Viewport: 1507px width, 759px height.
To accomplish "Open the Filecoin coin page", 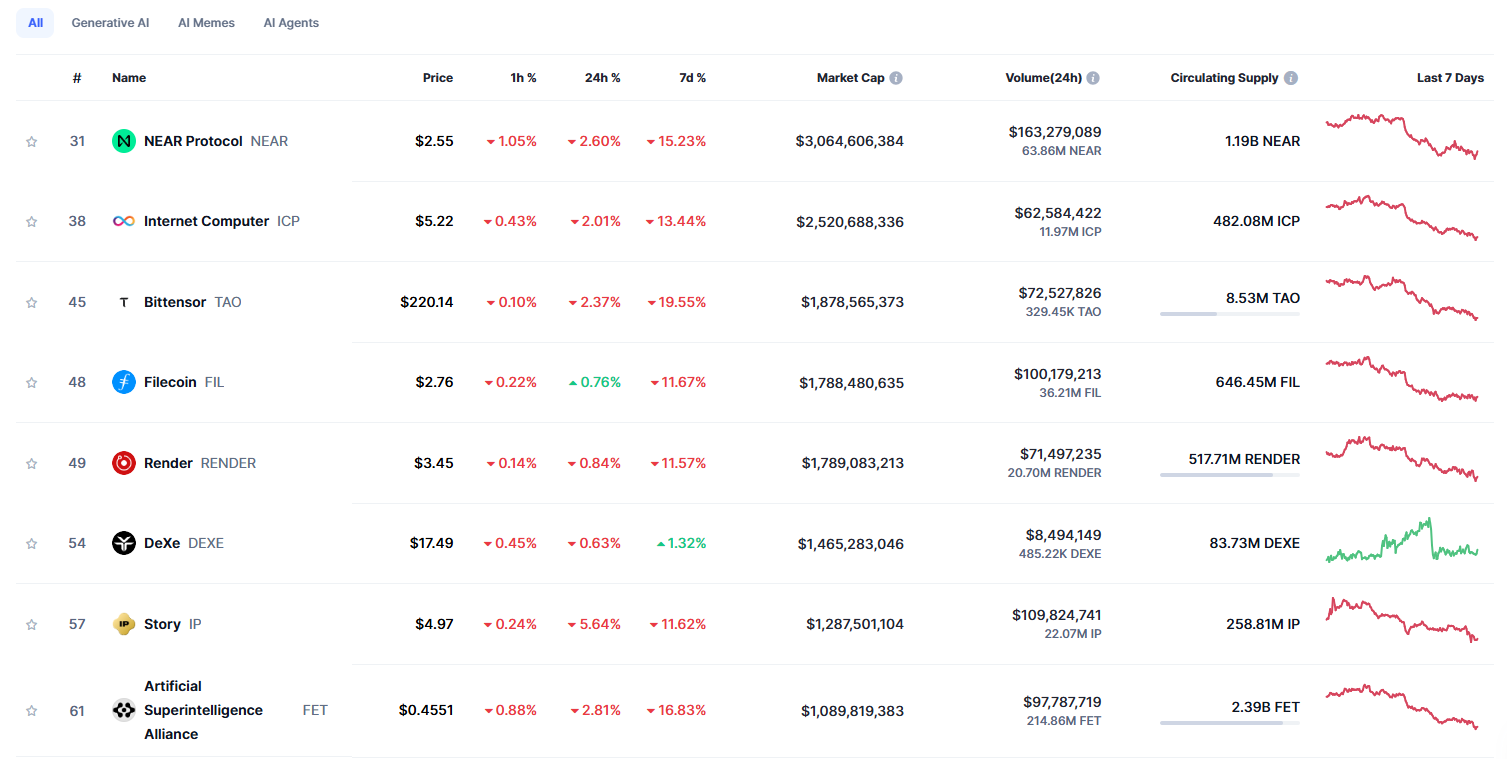I will 170,382.
